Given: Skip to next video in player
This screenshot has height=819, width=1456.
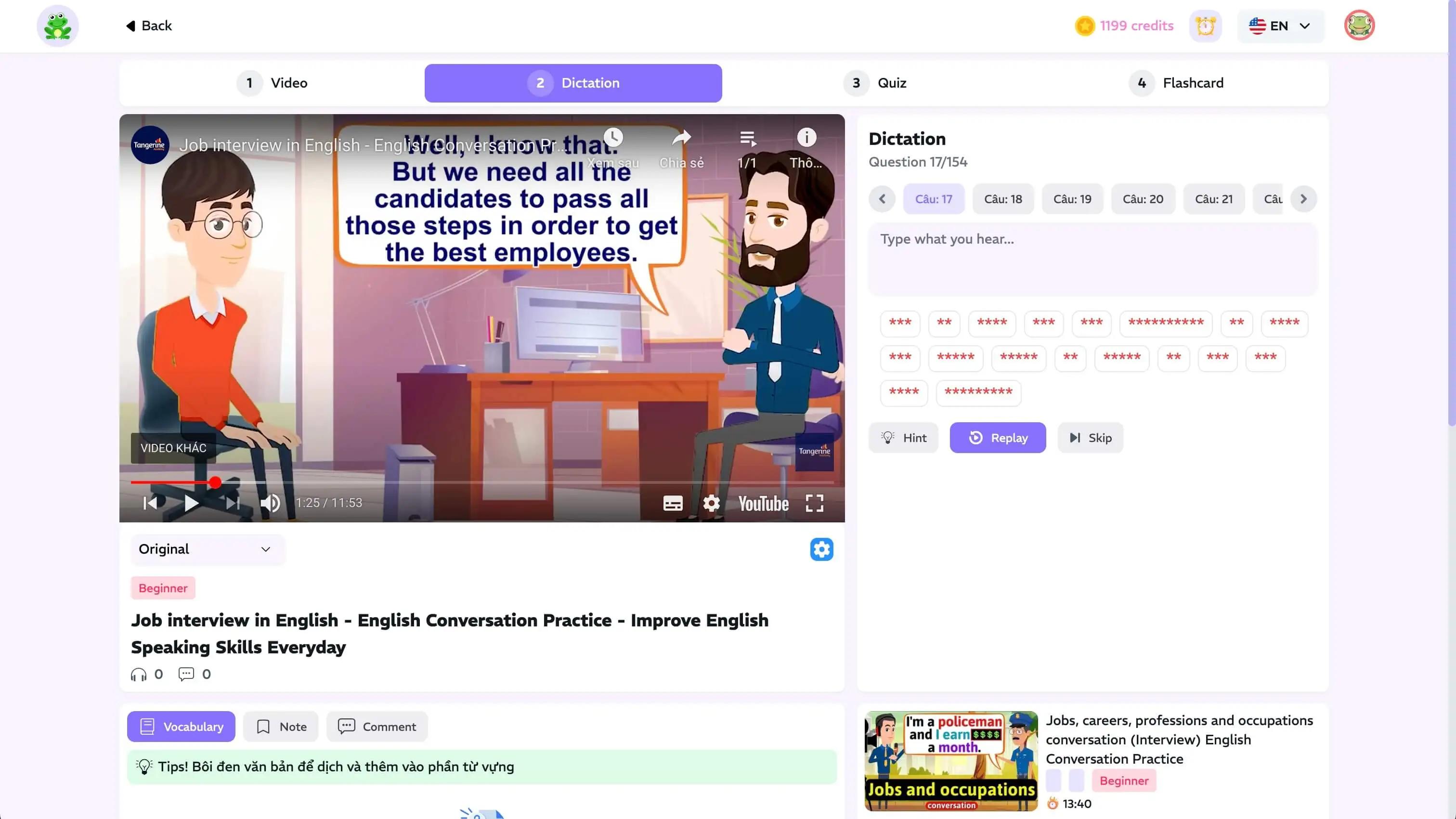Looking at the screenshot, I should (x=233, y=503).
